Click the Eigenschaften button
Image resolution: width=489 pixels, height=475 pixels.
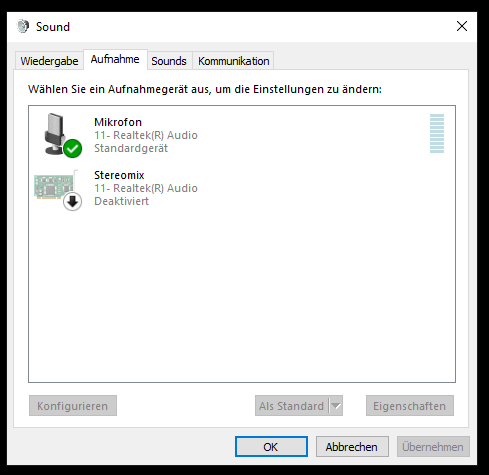click(410, 406)
